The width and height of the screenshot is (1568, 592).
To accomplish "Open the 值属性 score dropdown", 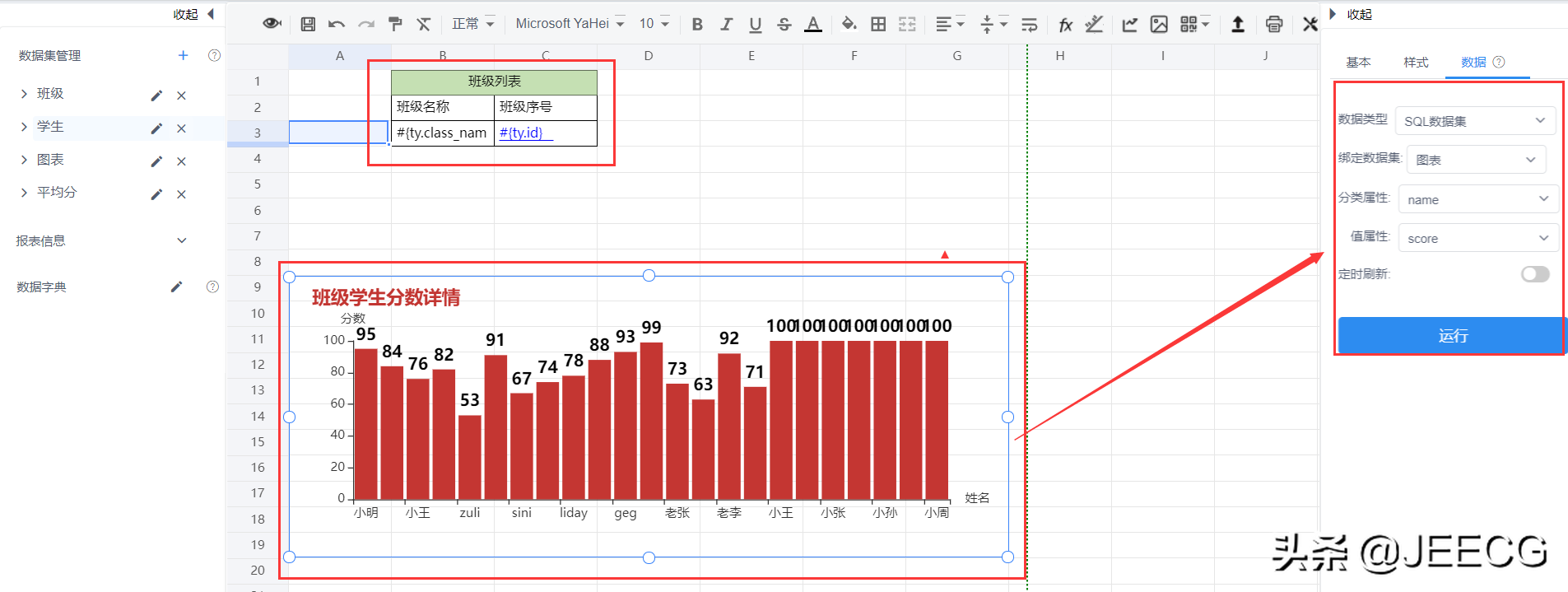I will [1478, 238].
